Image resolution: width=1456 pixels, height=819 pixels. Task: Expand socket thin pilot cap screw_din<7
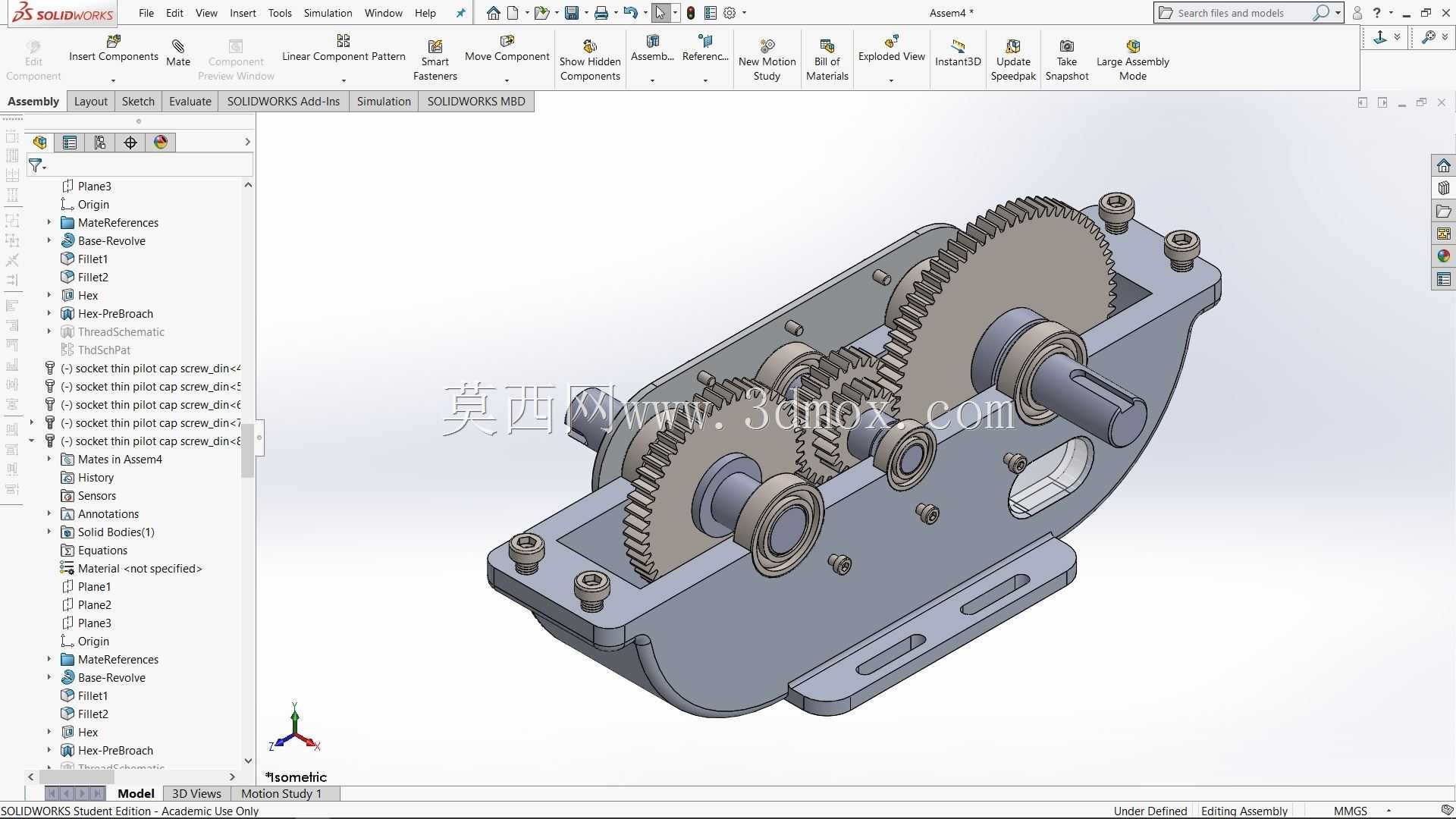31,422
